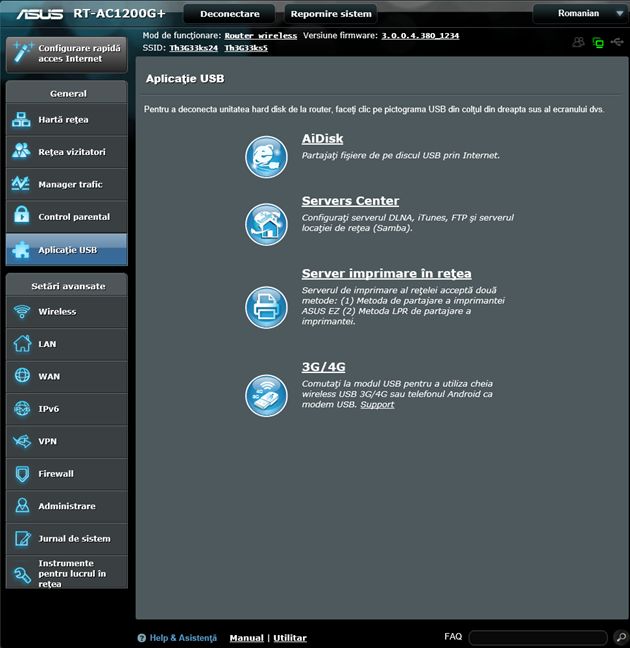Click the Router wireless mode link

pyautogui.click(x=260, y=36)
